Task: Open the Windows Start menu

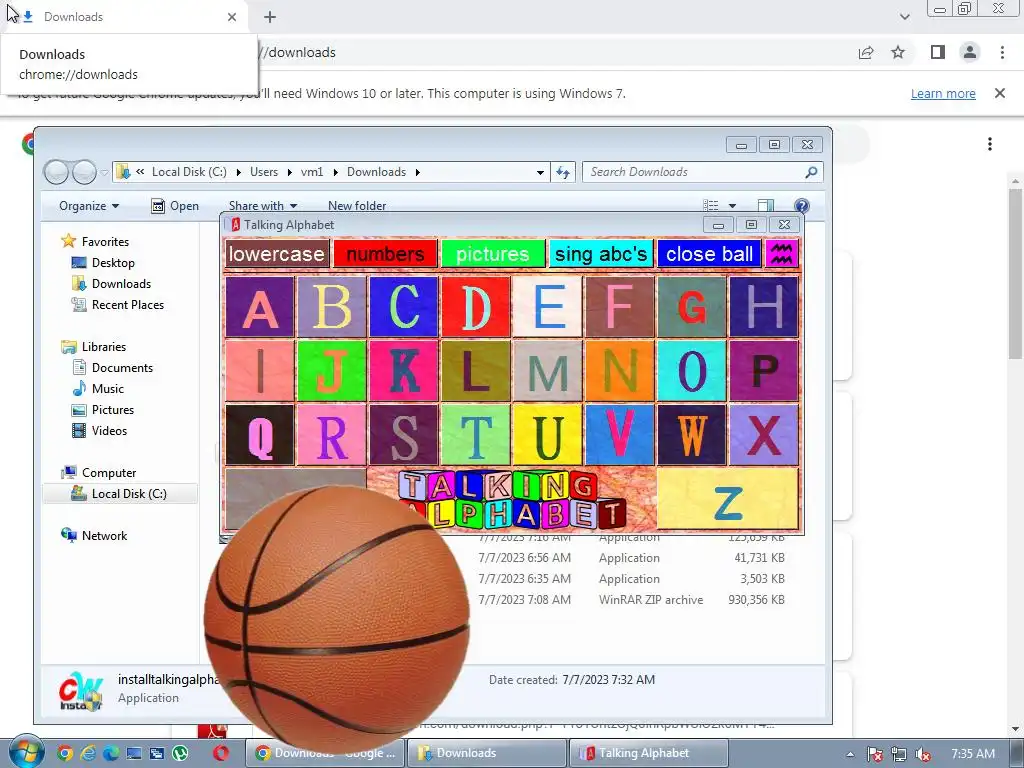Action: [25, 752]
